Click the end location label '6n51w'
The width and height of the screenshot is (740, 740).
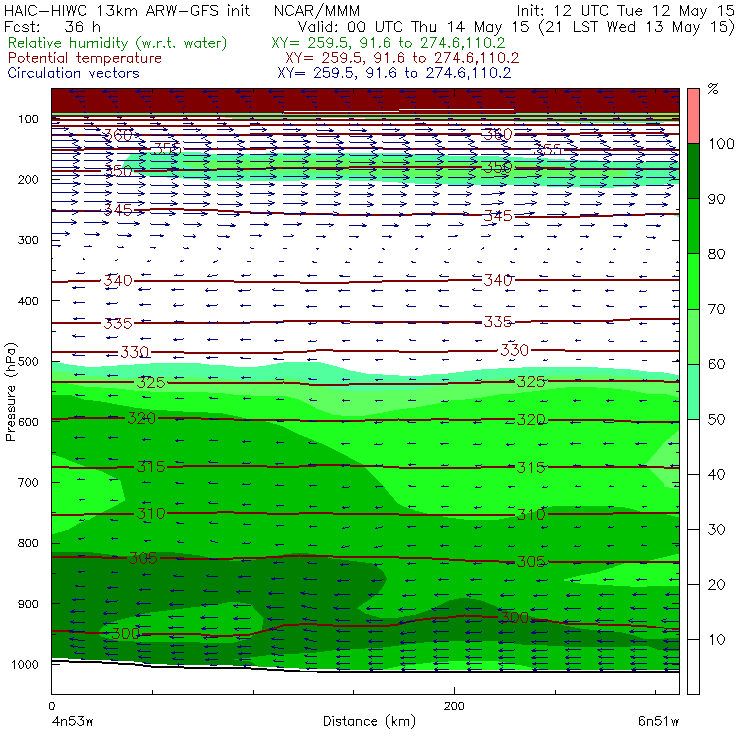(658, 721)
